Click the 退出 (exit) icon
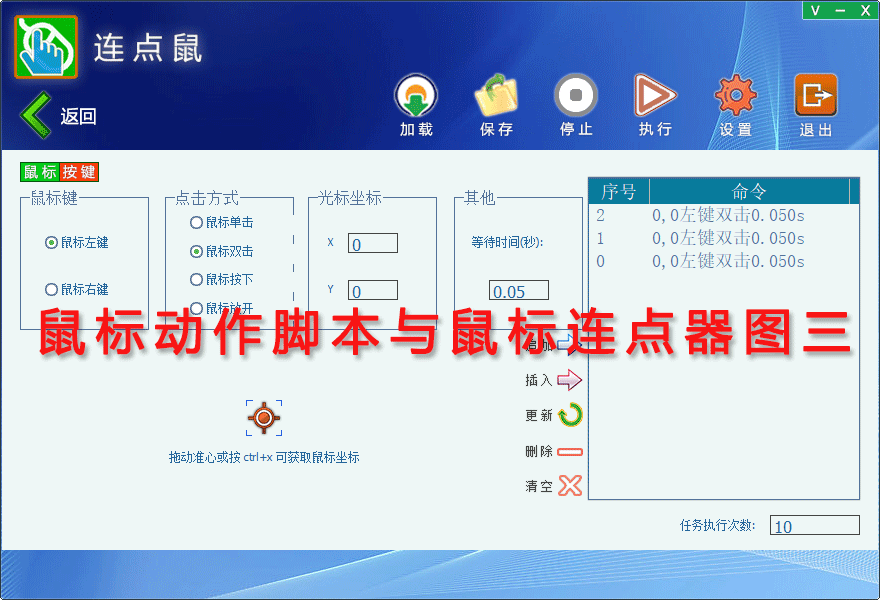 816,95
